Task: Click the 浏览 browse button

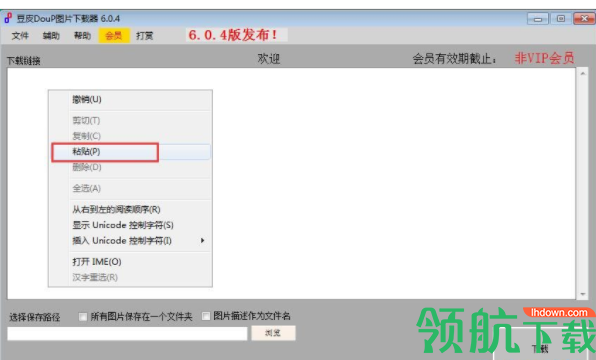Action: (x=273, y=333)
